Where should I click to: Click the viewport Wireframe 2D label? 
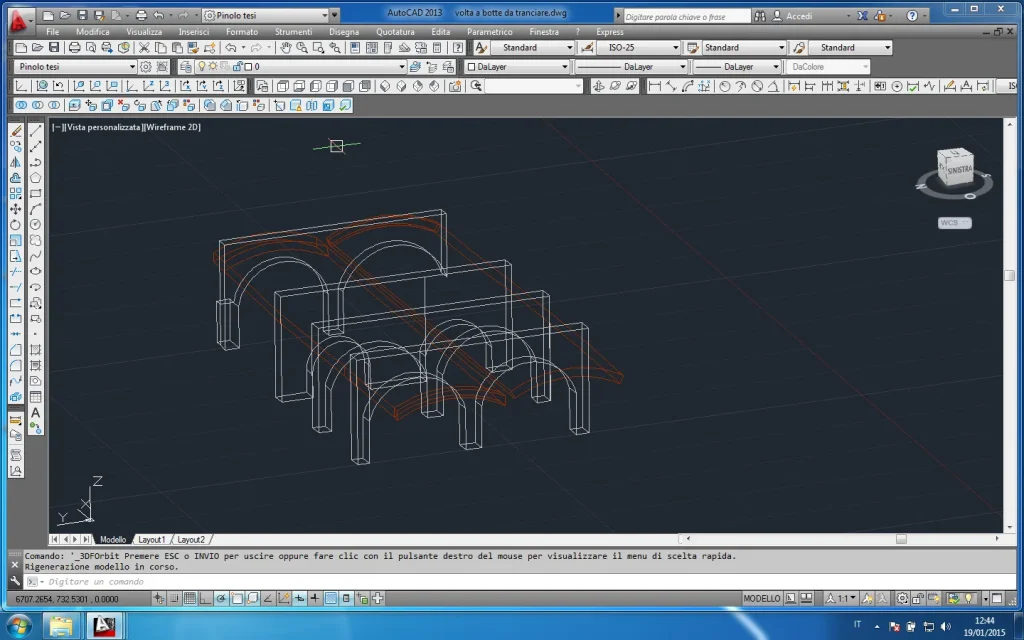(172, 127)
